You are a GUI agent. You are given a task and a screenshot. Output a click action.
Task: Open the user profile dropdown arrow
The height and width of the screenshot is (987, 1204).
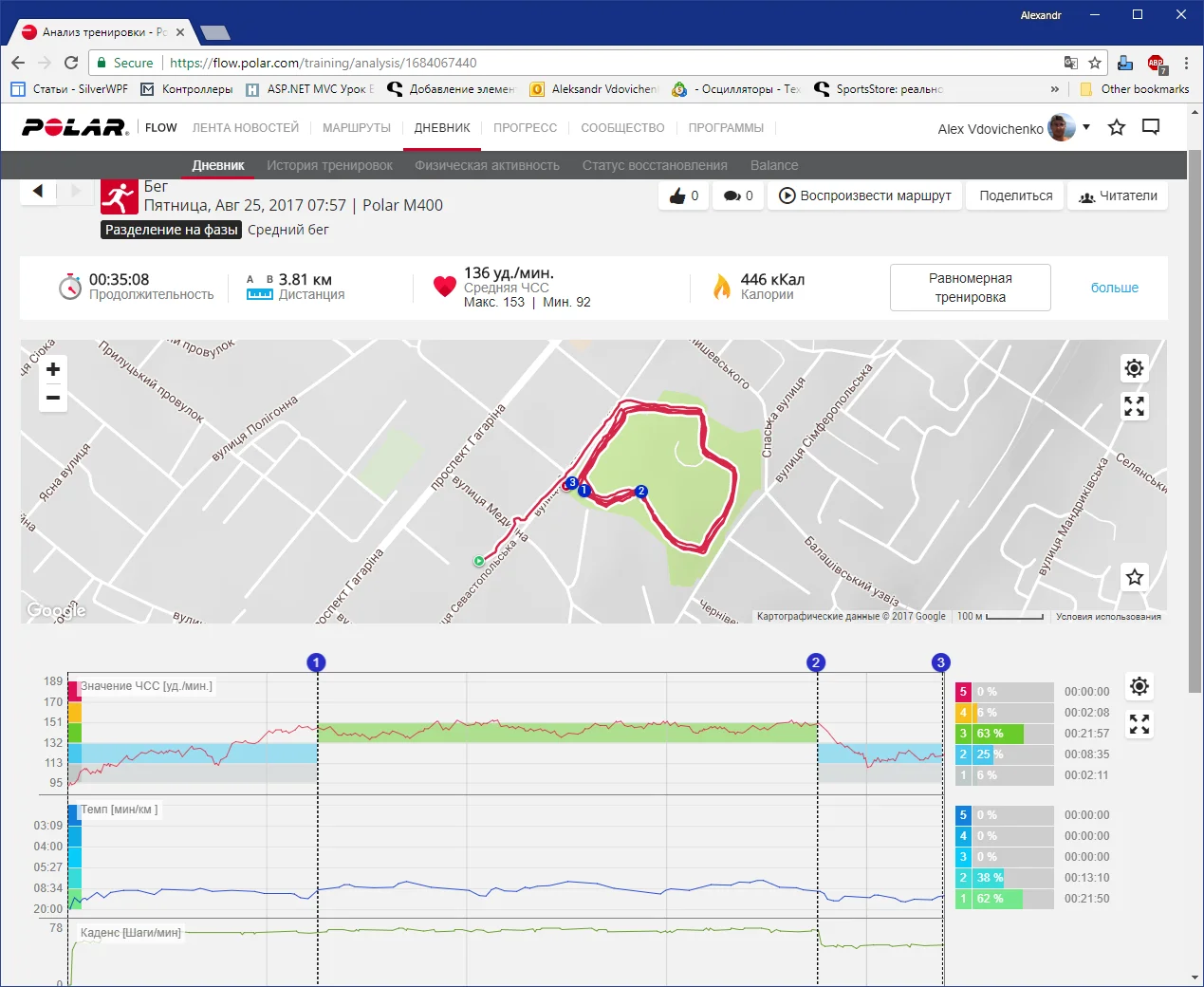pyautogui.click(x=1086, y=127)
